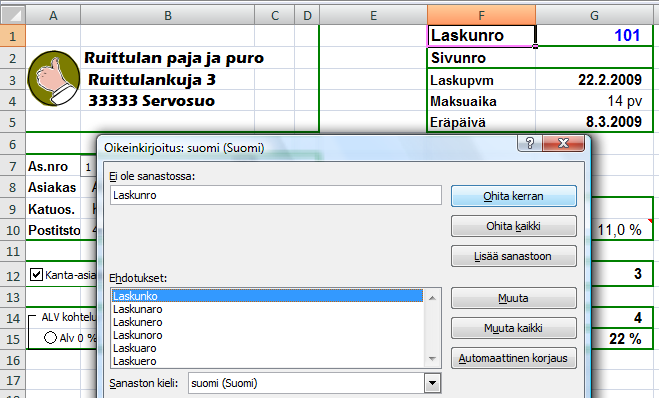
Task: Click the Asiakas label cell
Action: tap(53, 187)
